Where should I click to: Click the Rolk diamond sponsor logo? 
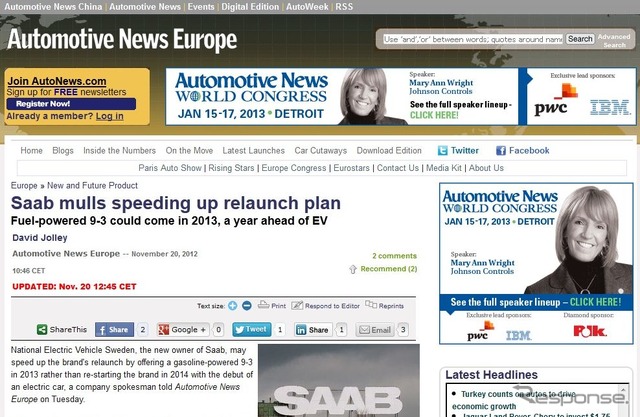pos(589,330)
